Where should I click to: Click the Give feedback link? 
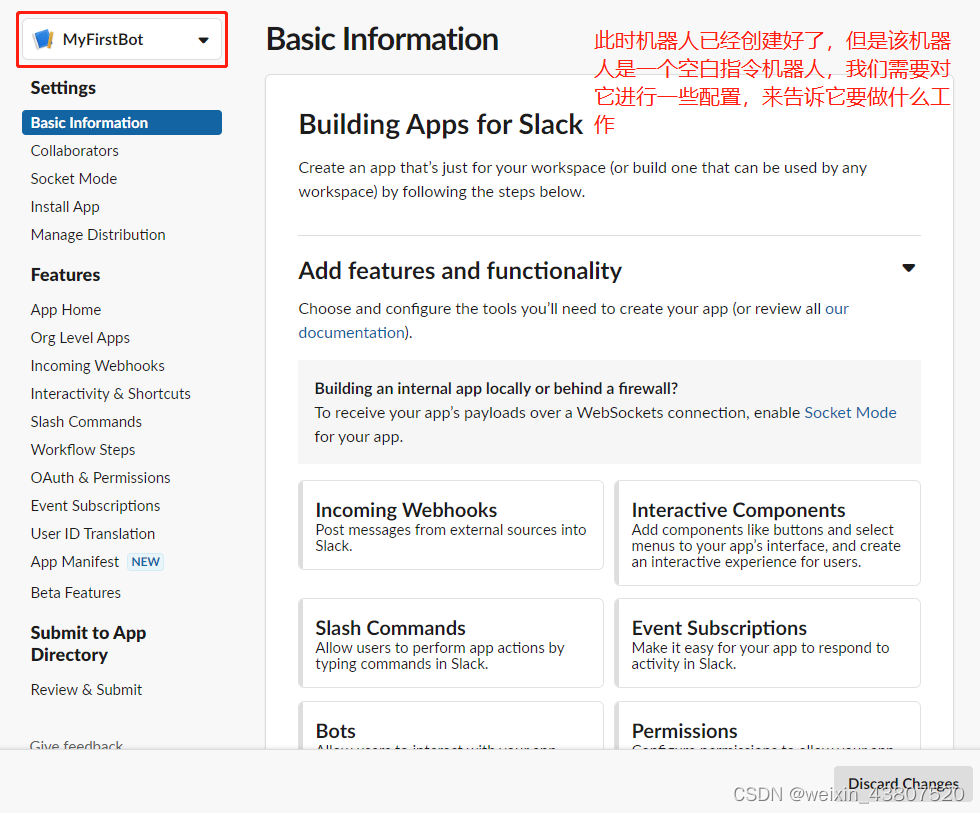pyautogui.click(x=76, y=745)
